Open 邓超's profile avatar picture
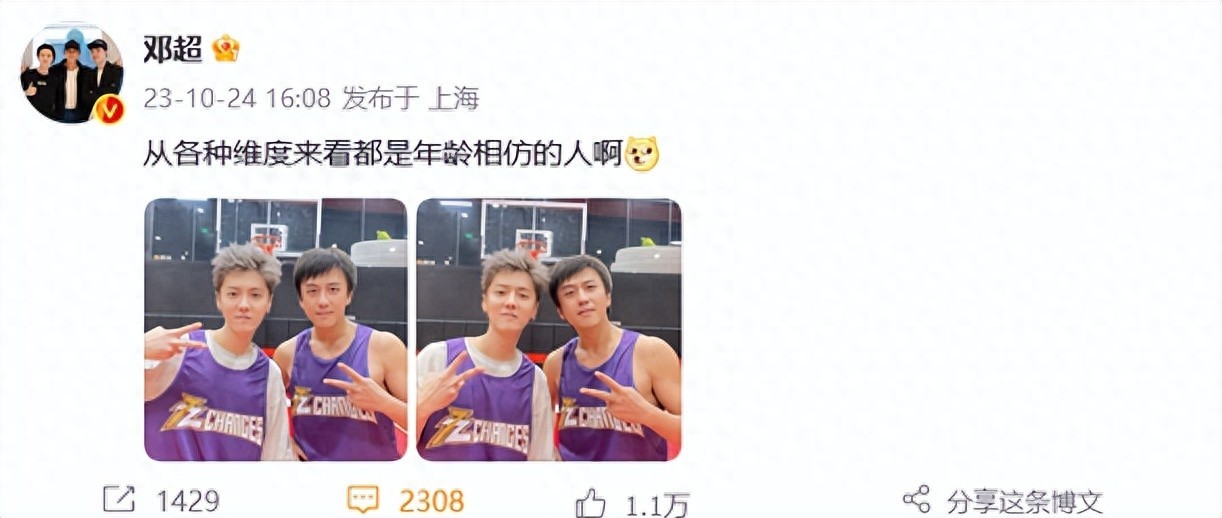Image resolution: width=1222 pixels, height=518 pixels. 71,72
